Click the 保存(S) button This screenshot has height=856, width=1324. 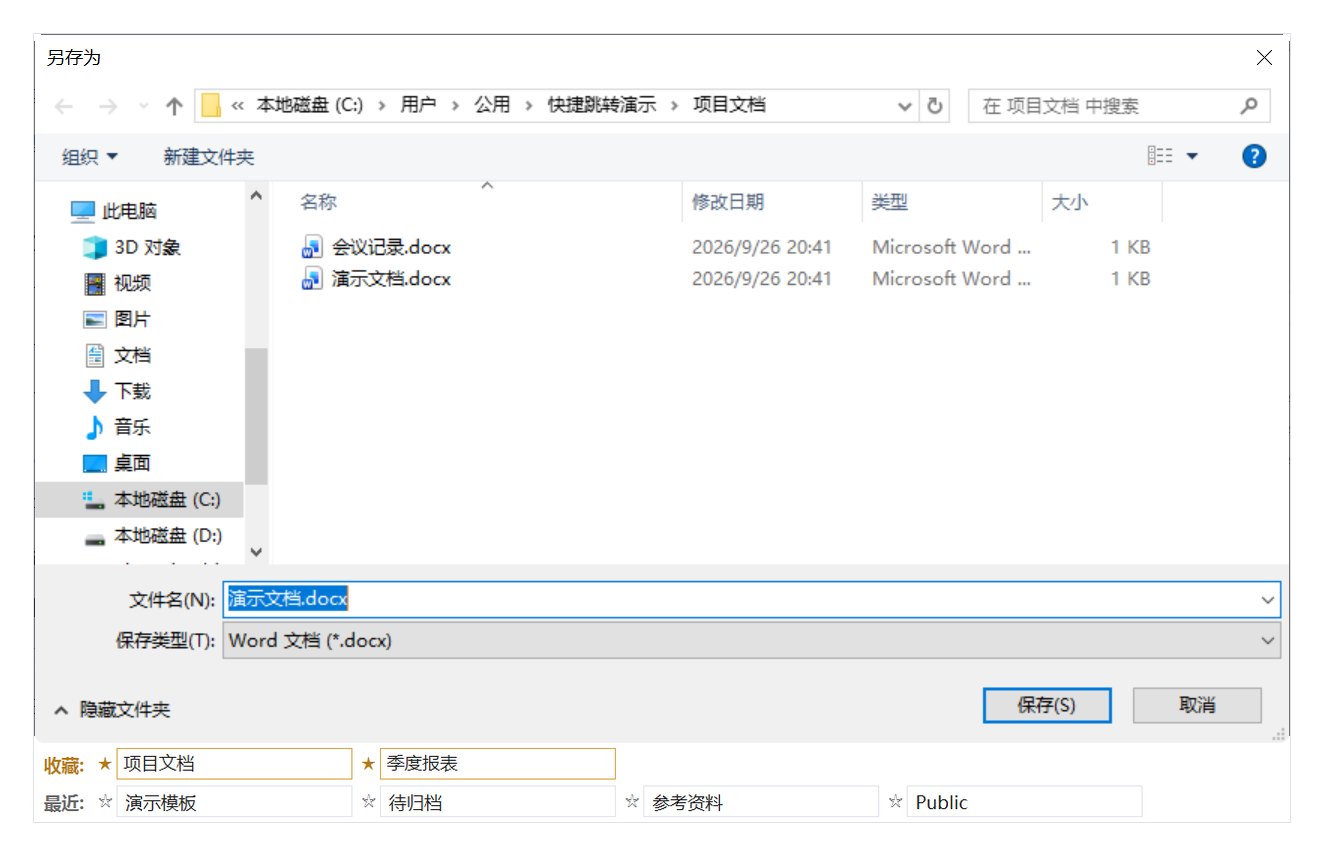tap(1047, 705)
